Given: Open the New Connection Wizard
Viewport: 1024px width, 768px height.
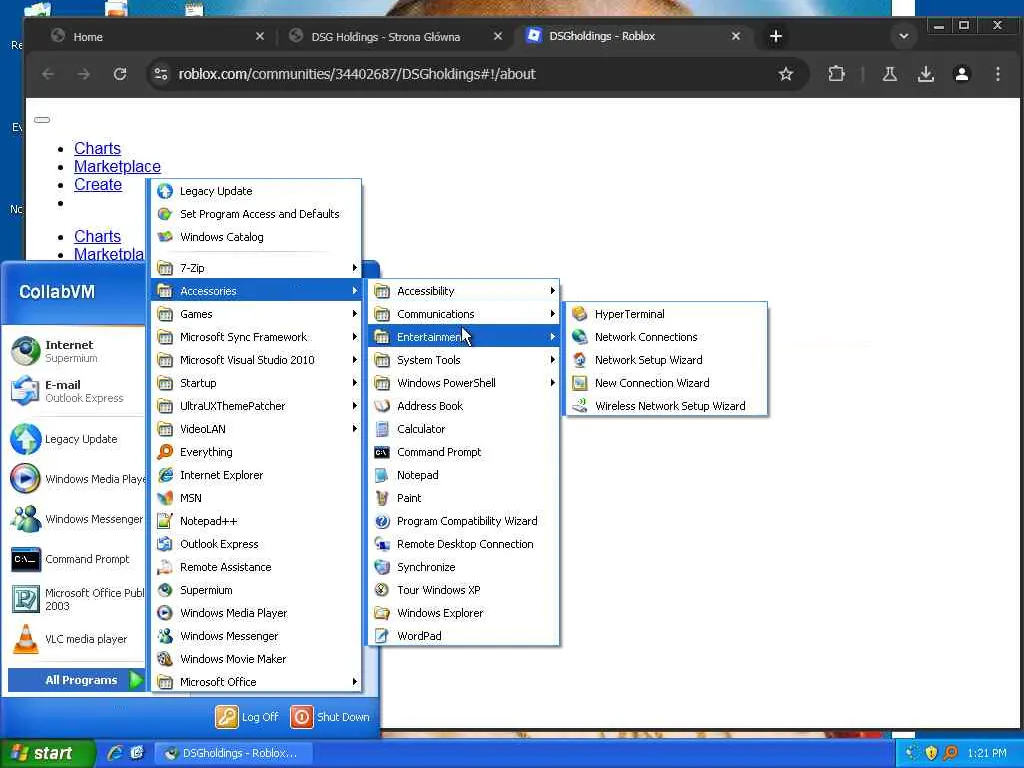Looking at the screenshot, I should coord(666,383).
